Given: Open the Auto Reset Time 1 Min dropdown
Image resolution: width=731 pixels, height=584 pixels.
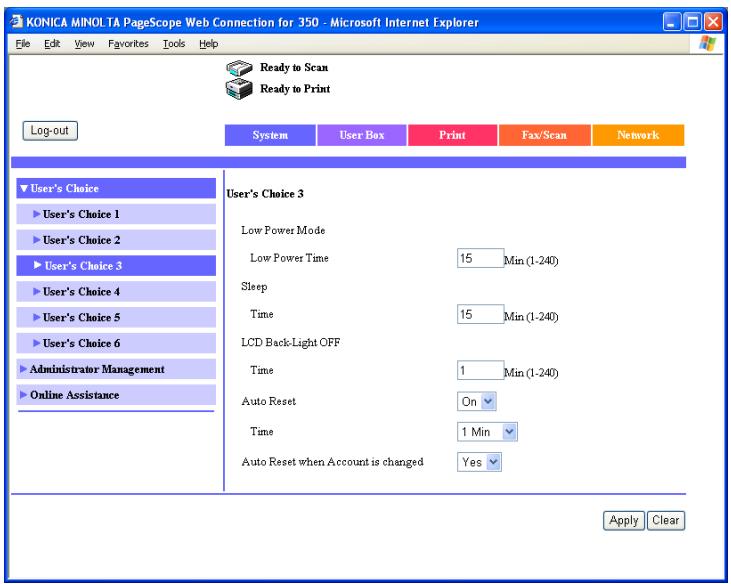Looking at the screenshot, I should coord(487,432).
